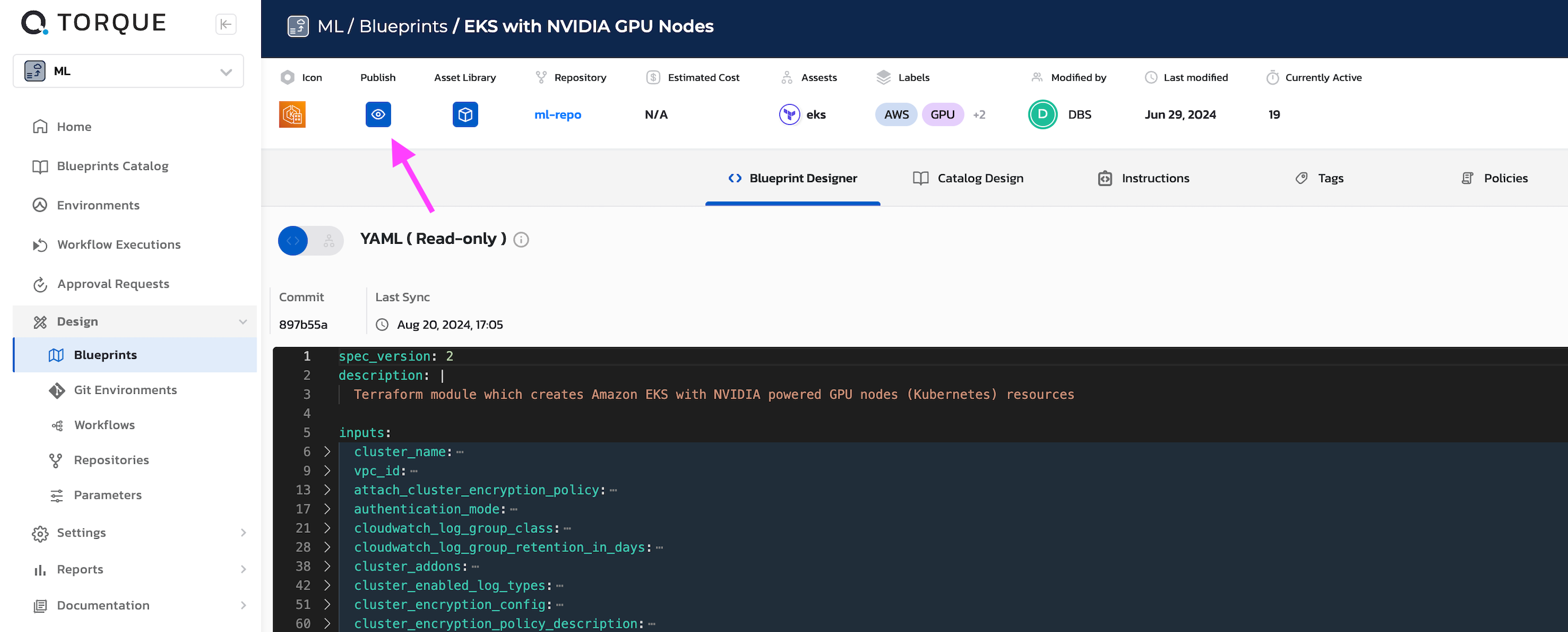Open the Home sidebar item
Screen dimensions: 1568x632
(74, 127)
